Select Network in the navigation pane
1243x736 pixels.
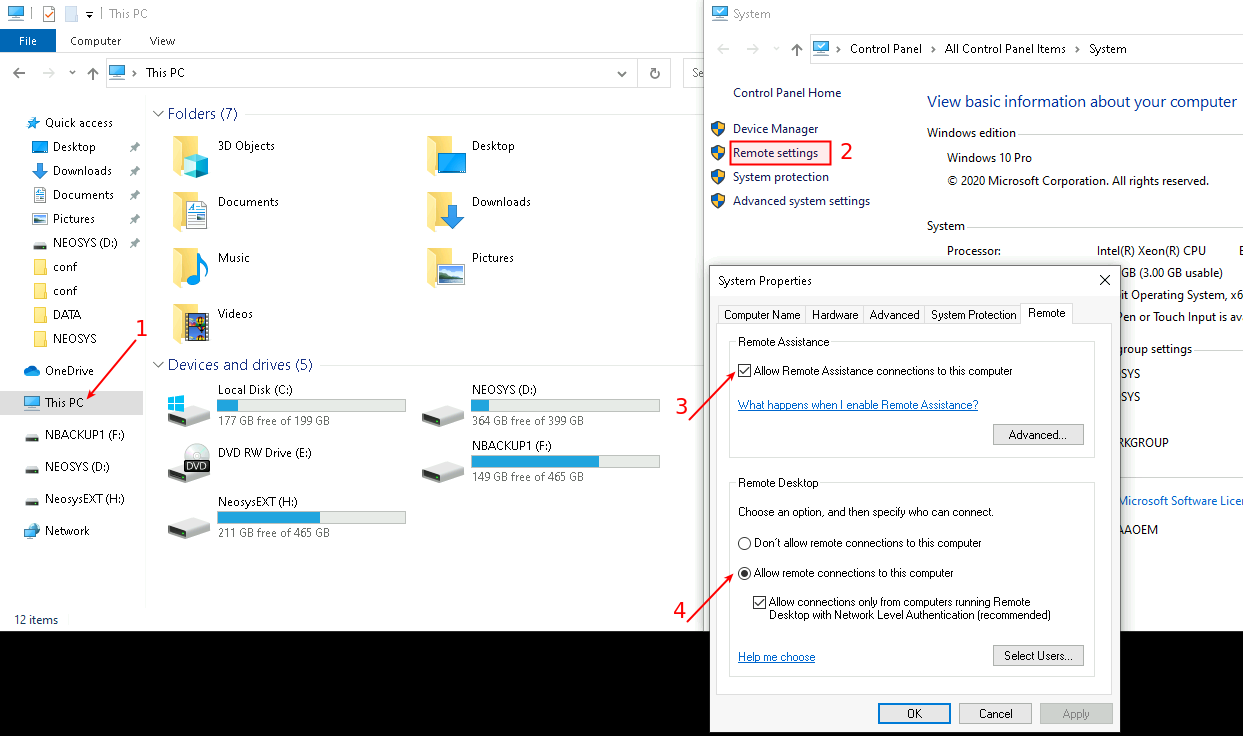67,531
